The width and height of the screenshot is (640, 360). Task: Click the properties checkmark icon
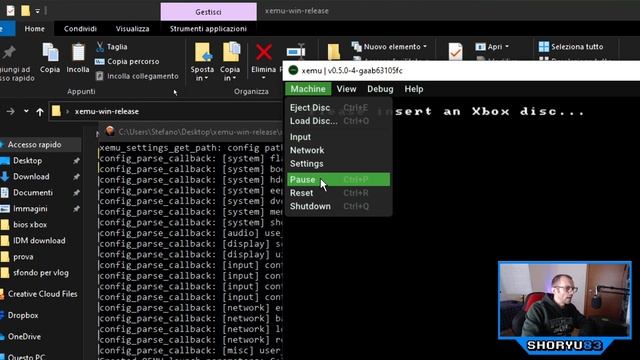click(x=455, y=52)
